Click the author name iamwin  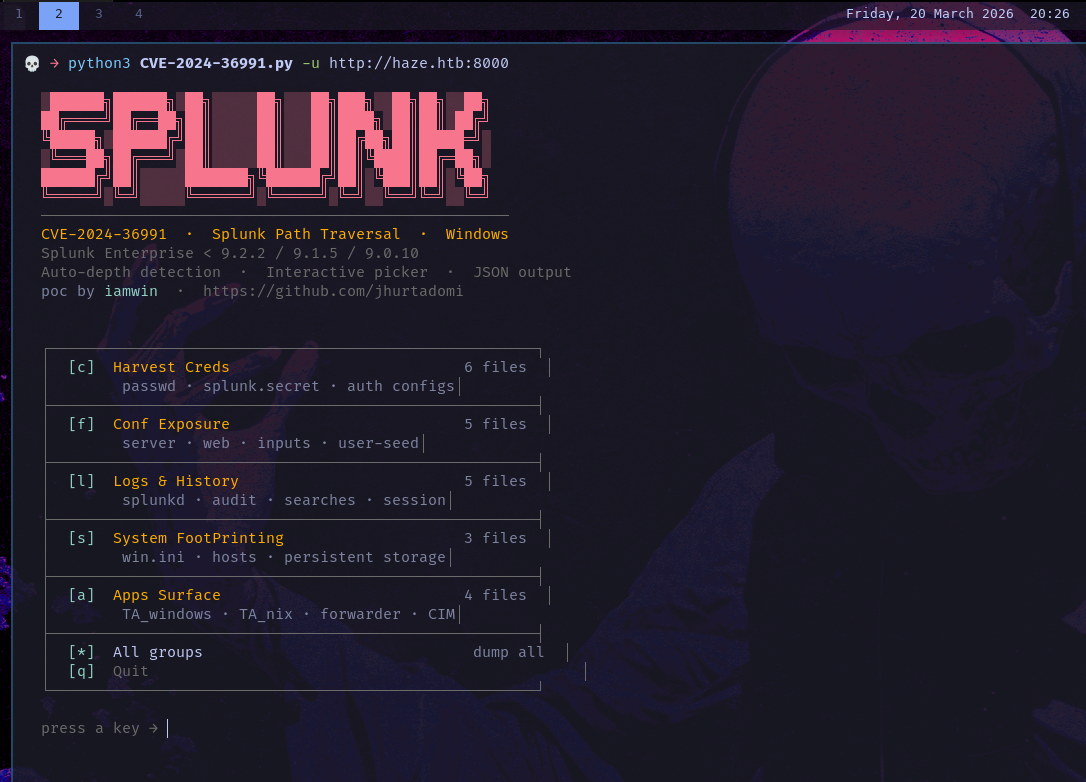(131, 291)
